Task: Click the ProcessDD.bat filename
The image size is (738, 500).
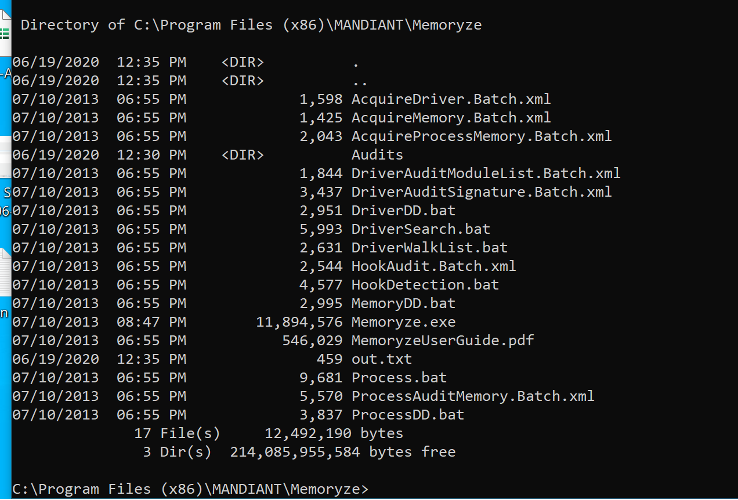Action: 408,415
